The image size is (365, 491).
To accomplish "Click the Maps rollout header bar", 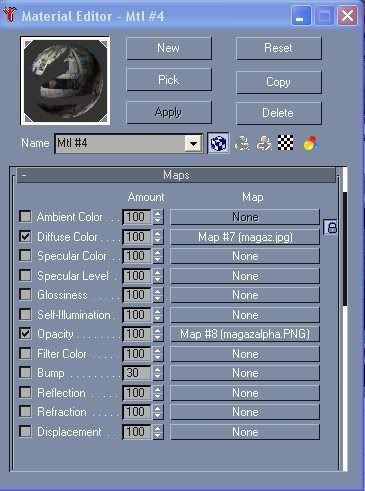I will (176, 175).
